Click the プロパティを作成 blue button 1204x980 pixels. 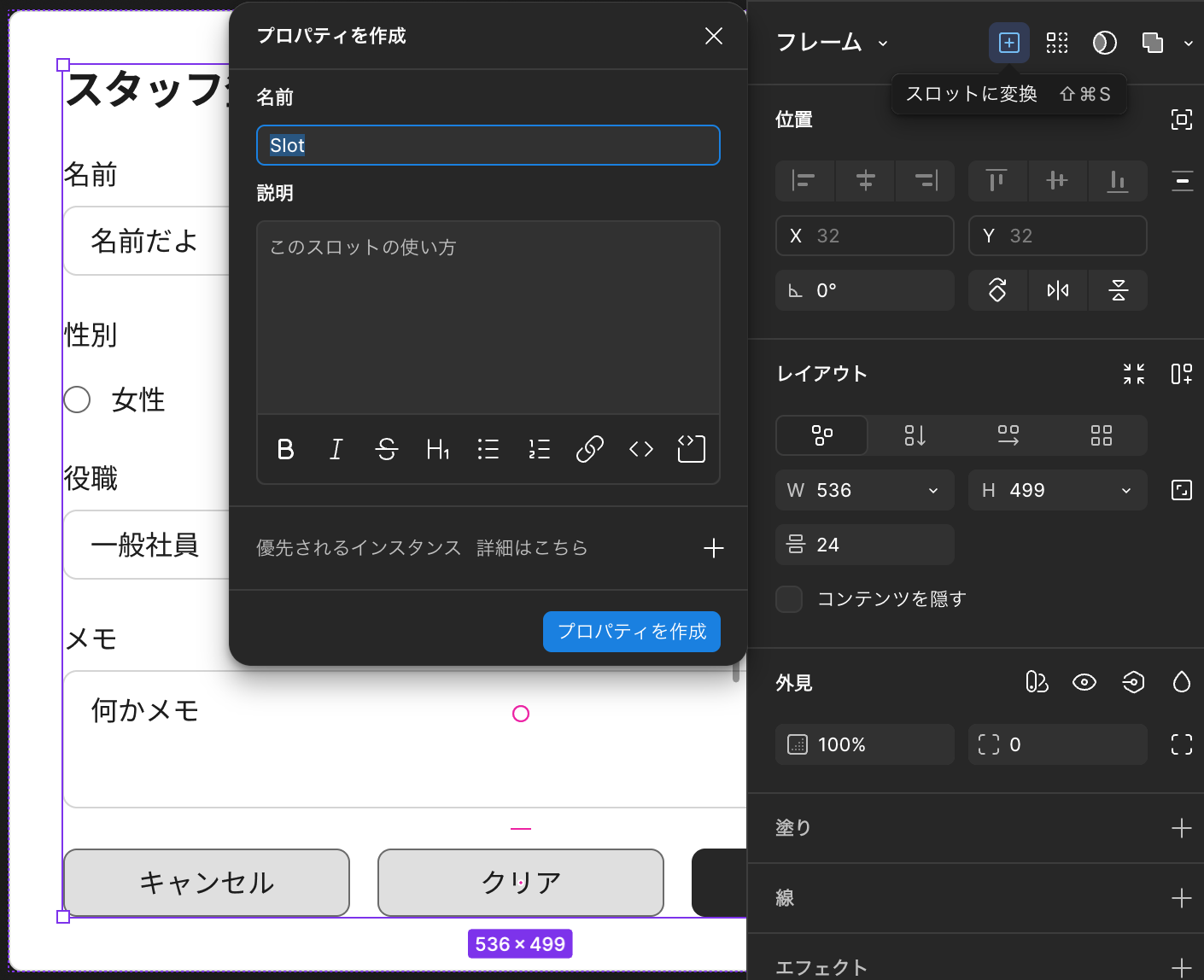point(631,632)
